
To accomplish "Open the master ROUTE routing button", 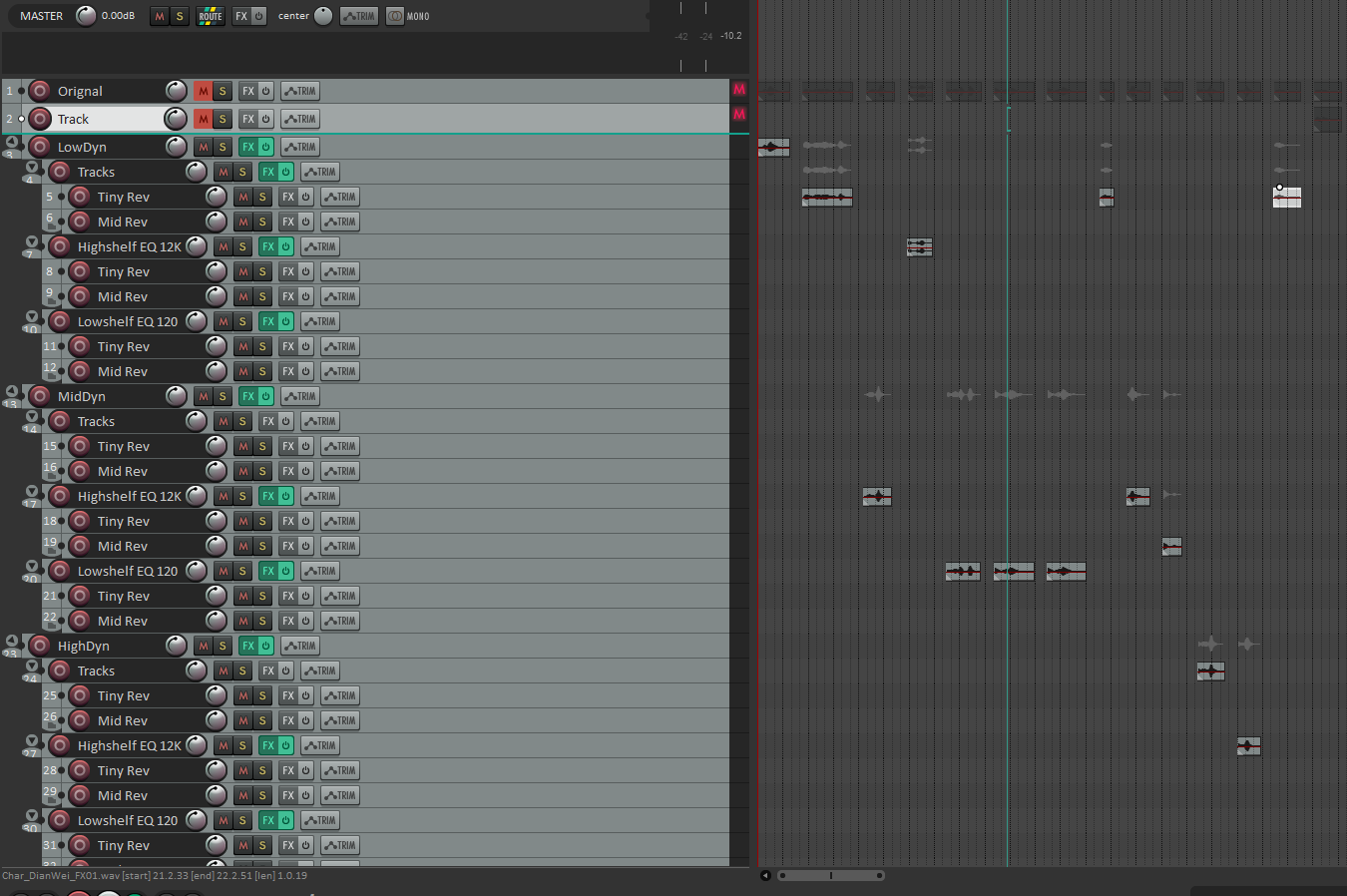I will pyautogui.click(x=211, y=16).
